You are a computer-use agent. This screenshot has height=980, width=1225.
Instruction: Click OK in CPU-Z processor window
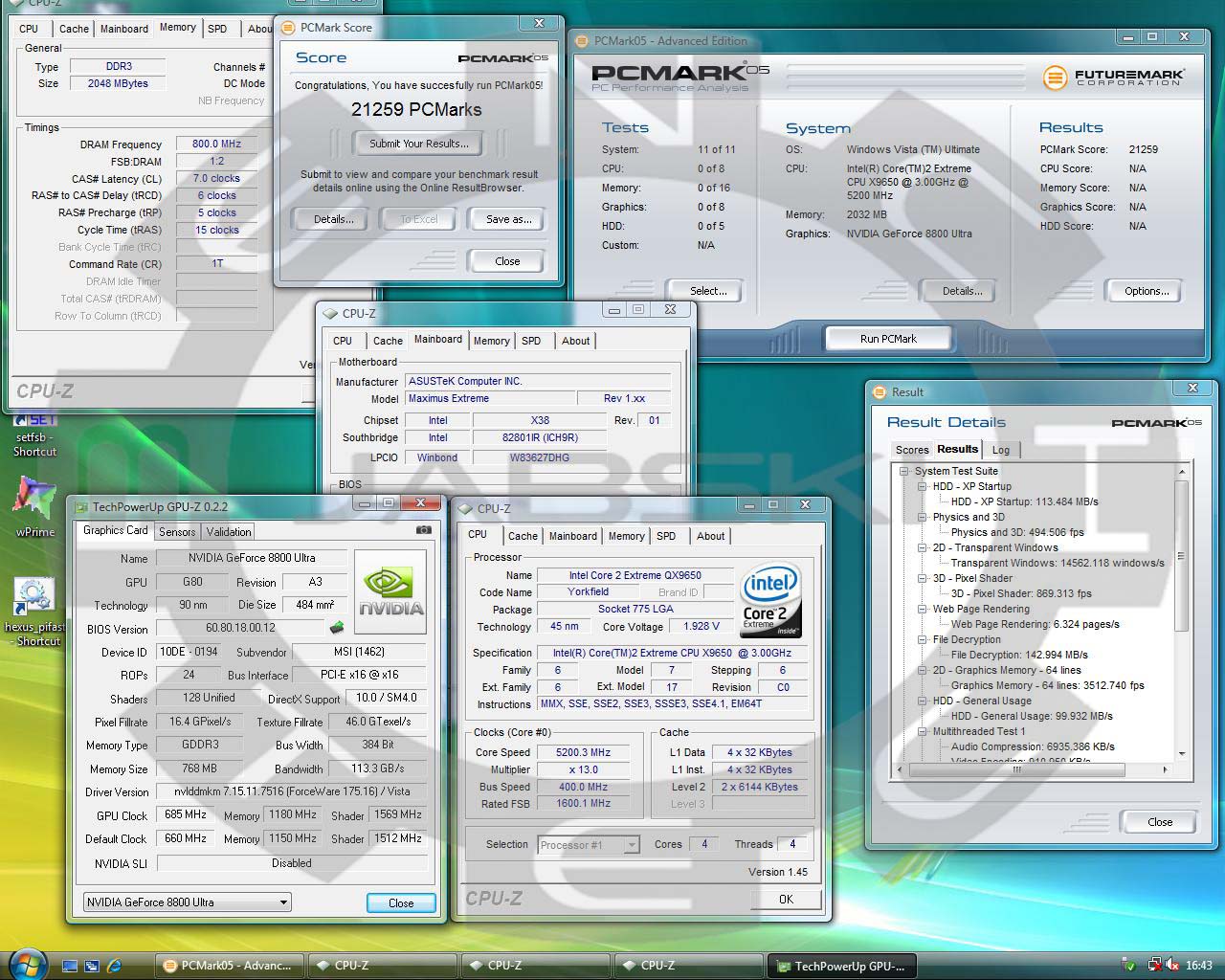pos(786,899)
